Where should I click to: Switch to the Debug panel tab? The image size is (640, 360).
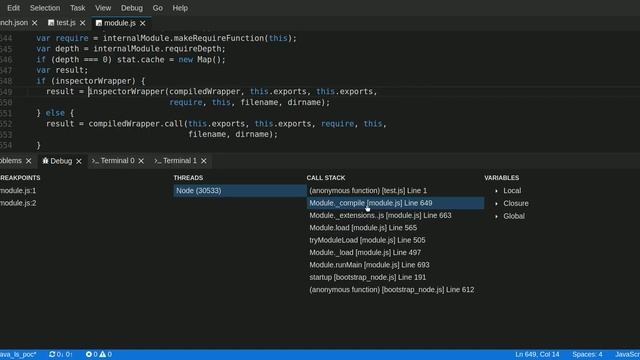click(61, 161)
